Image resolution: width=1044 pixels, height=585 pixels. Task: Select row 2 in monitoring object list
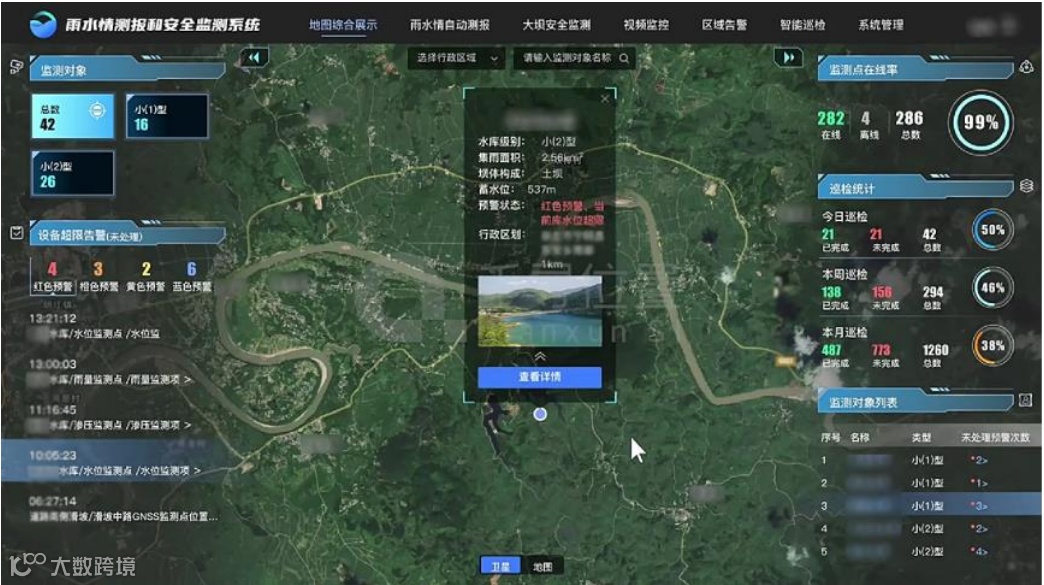(929, 483)
